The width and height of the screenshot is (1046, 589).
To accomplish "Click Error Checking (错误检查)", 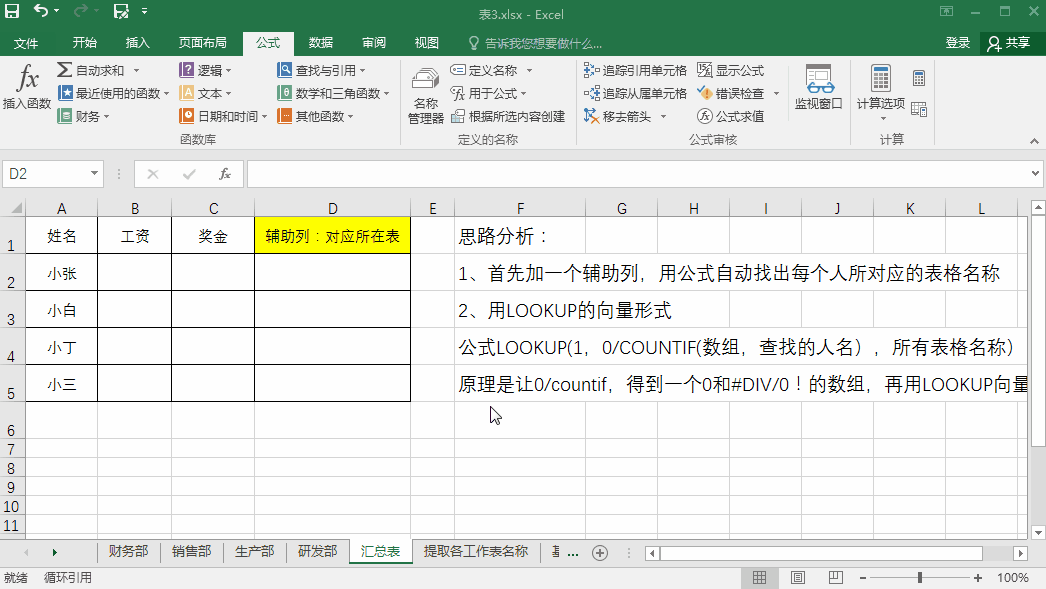I will (730, 93).
